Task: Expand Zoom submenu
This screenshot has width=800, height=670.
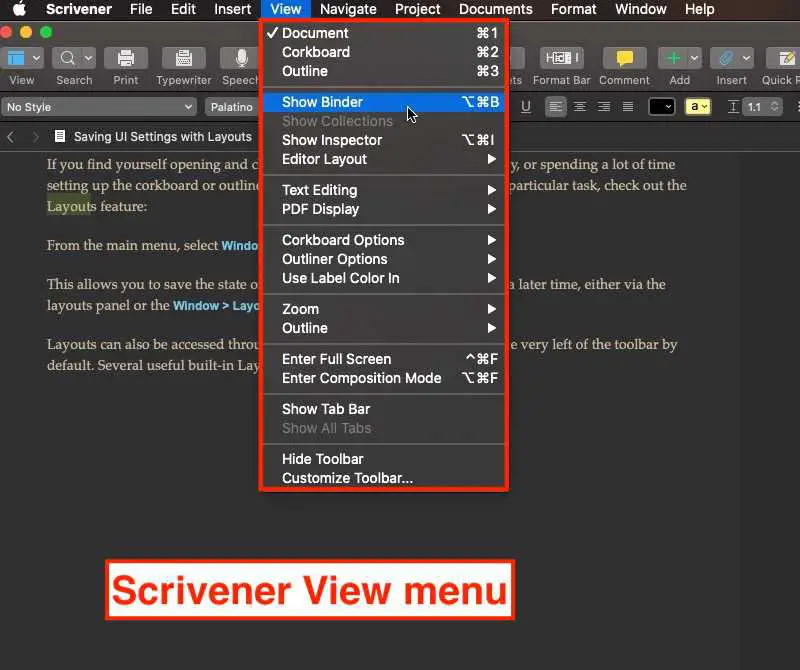Action: click(x=383, y=309)
